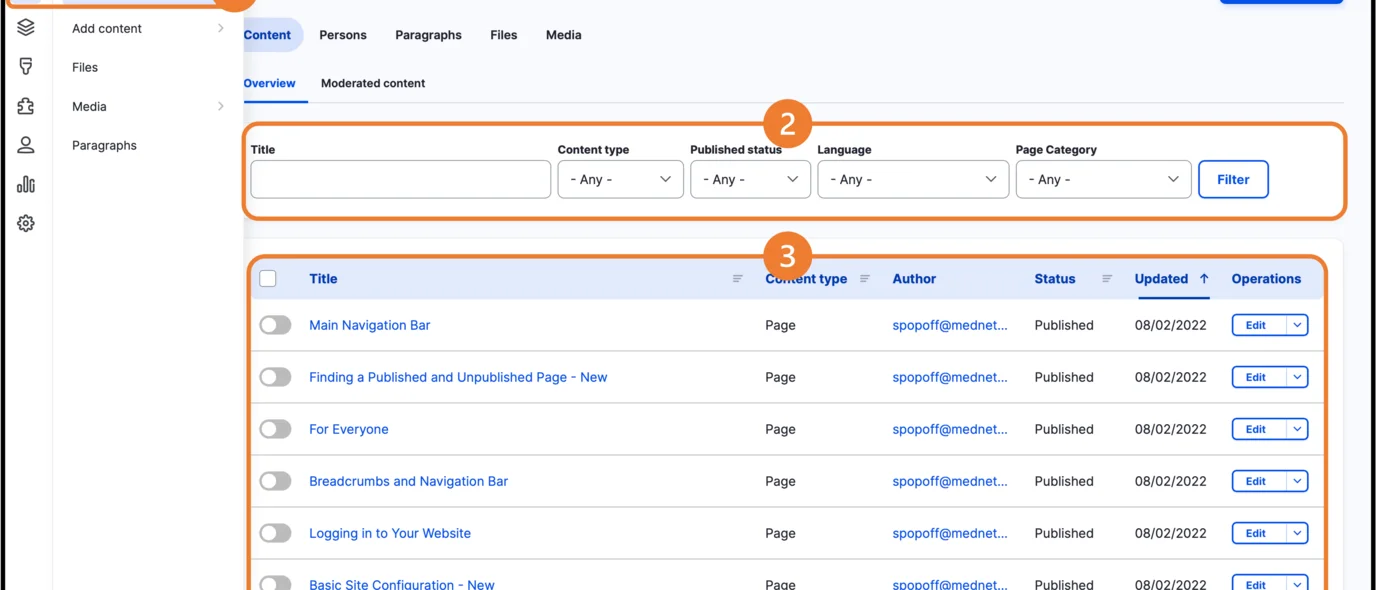This screenshot has height=590, width=1376.
Task: Switch to the Files tab
Action: coord(504,35)
